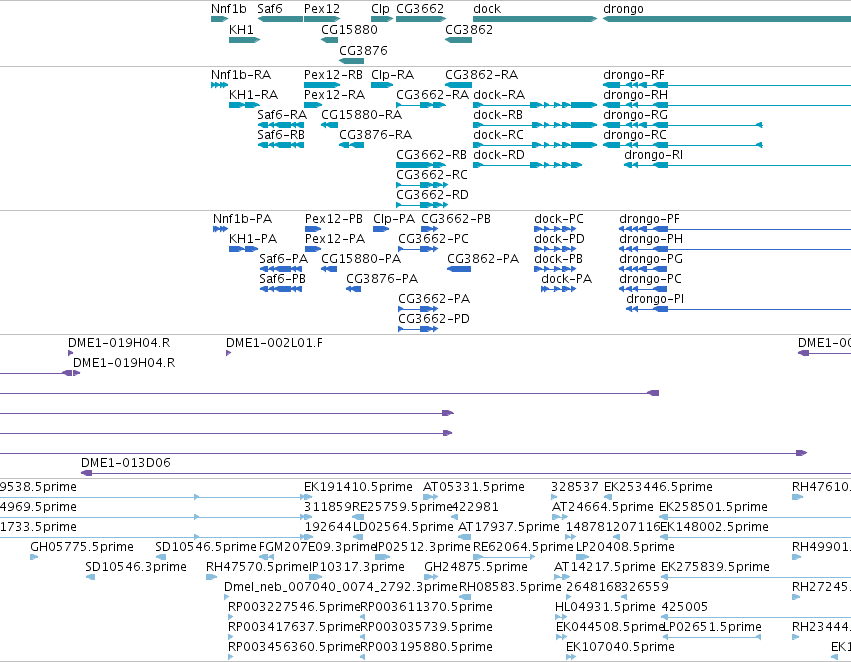The image size is (851, 662).
Task: Select the SD10546.3prime EST label
Action: point(136,567)
